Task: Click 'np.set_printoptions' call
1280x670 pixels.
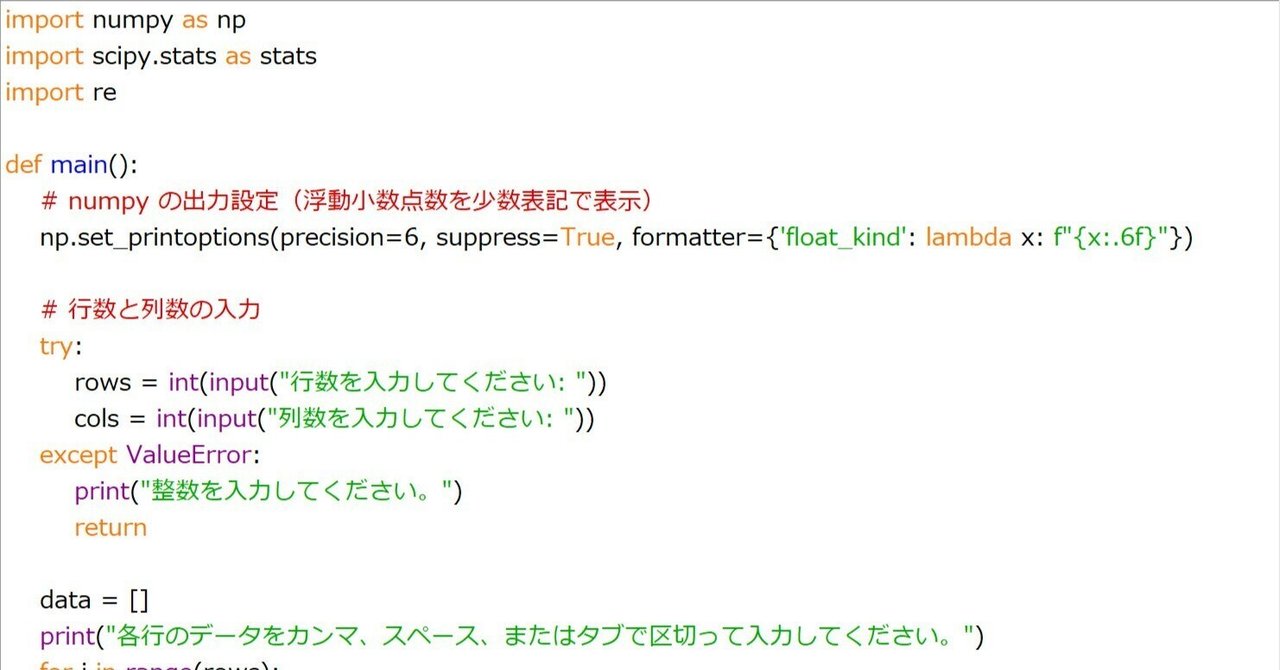Action: [x=153, y=238]
